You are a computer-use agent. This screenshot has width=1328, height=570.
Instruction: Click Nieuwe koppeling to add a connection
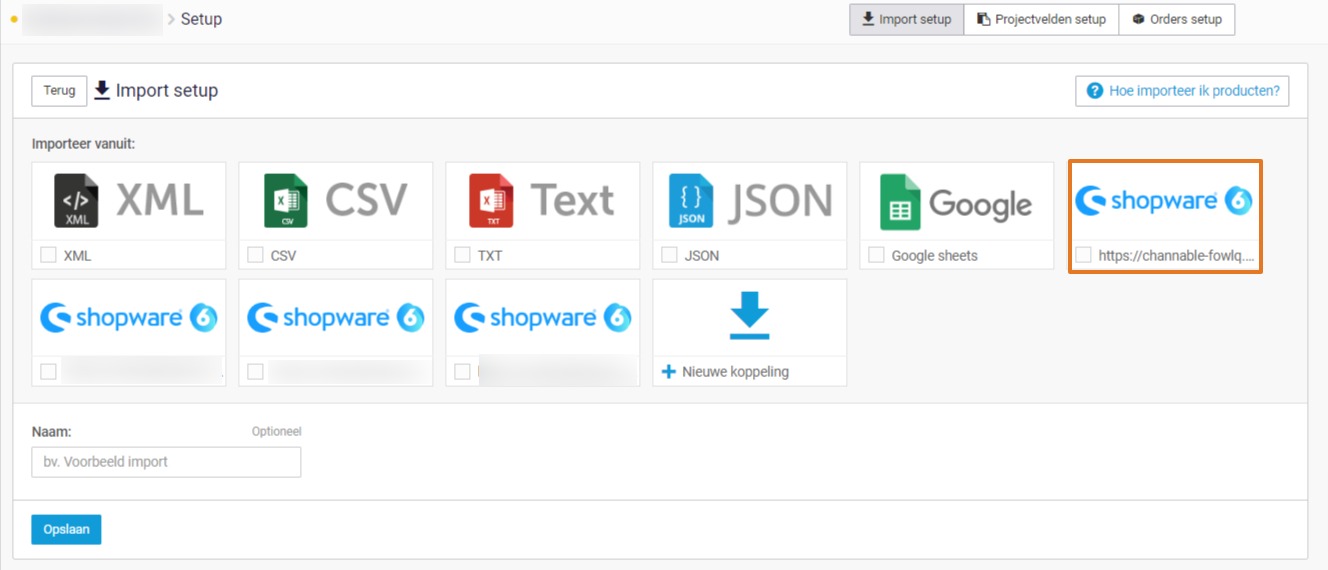(735, 372)
